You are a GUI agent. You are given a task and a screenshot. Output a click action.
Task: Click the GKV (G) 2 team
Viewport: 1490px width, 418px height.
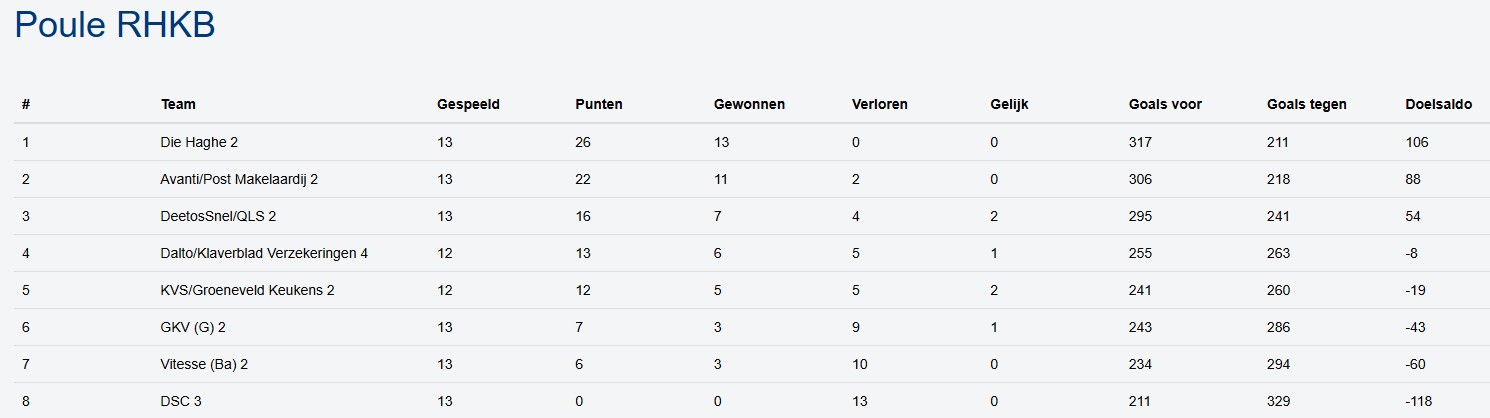[x=200, y=328]
